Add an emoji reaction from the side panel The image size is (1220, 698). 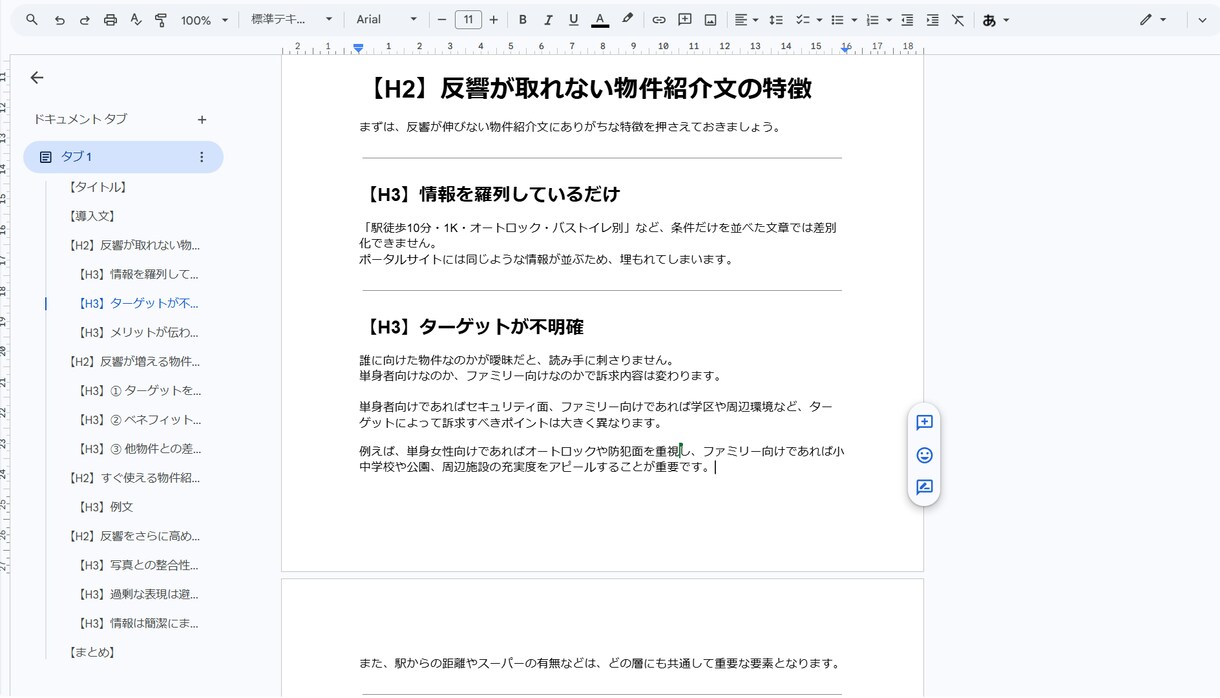point(924,455)
